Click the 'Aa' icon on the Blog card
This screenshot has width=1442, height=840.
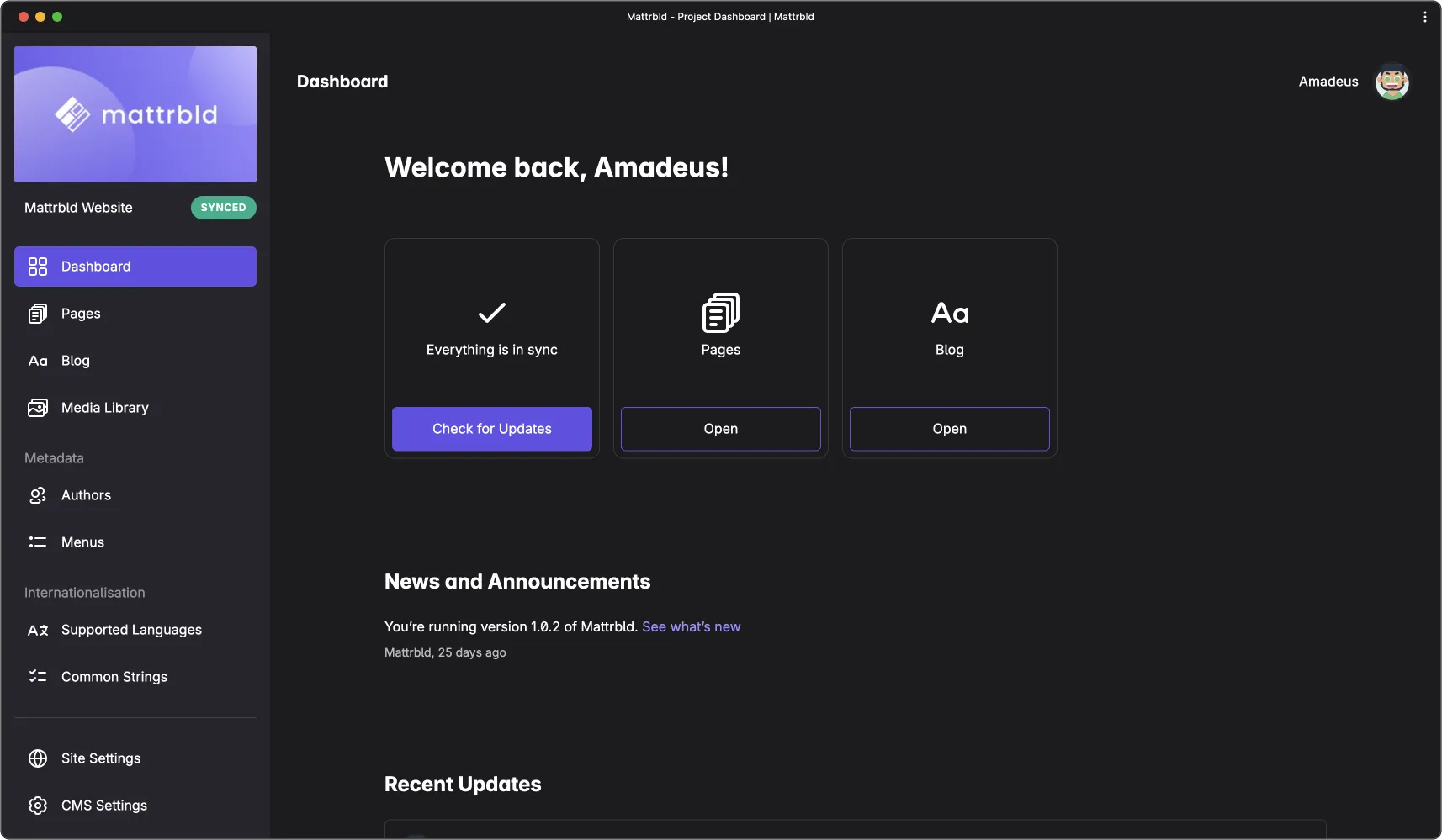coord(949,312)
